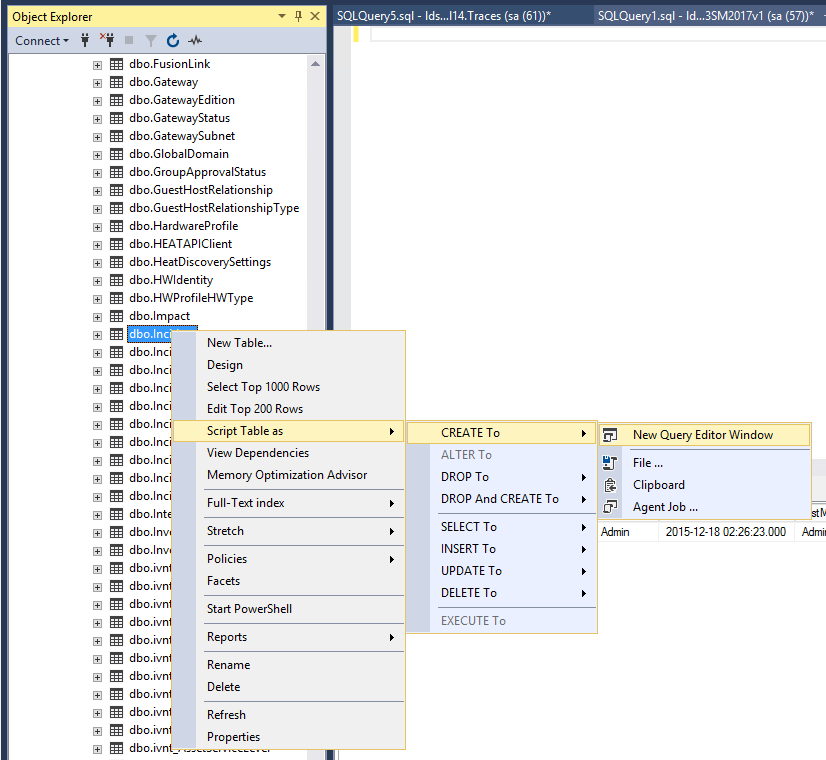The height and width of the screenshot is (760, 826).
Task: Pin the Object Explorer panel with auto-hide icon
Action: tap(298, 17)
